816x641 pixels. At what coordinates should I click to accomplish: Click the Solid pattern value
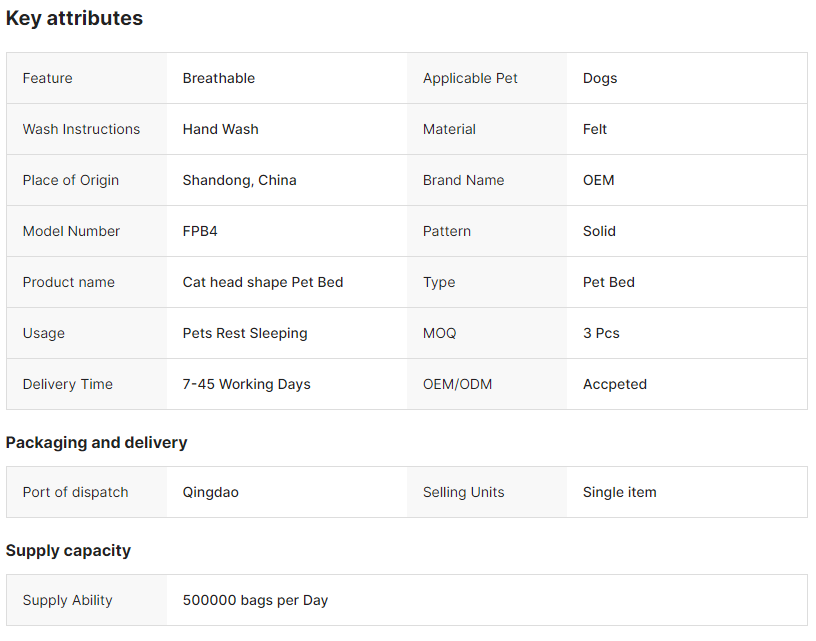click(x=599, y=231)
